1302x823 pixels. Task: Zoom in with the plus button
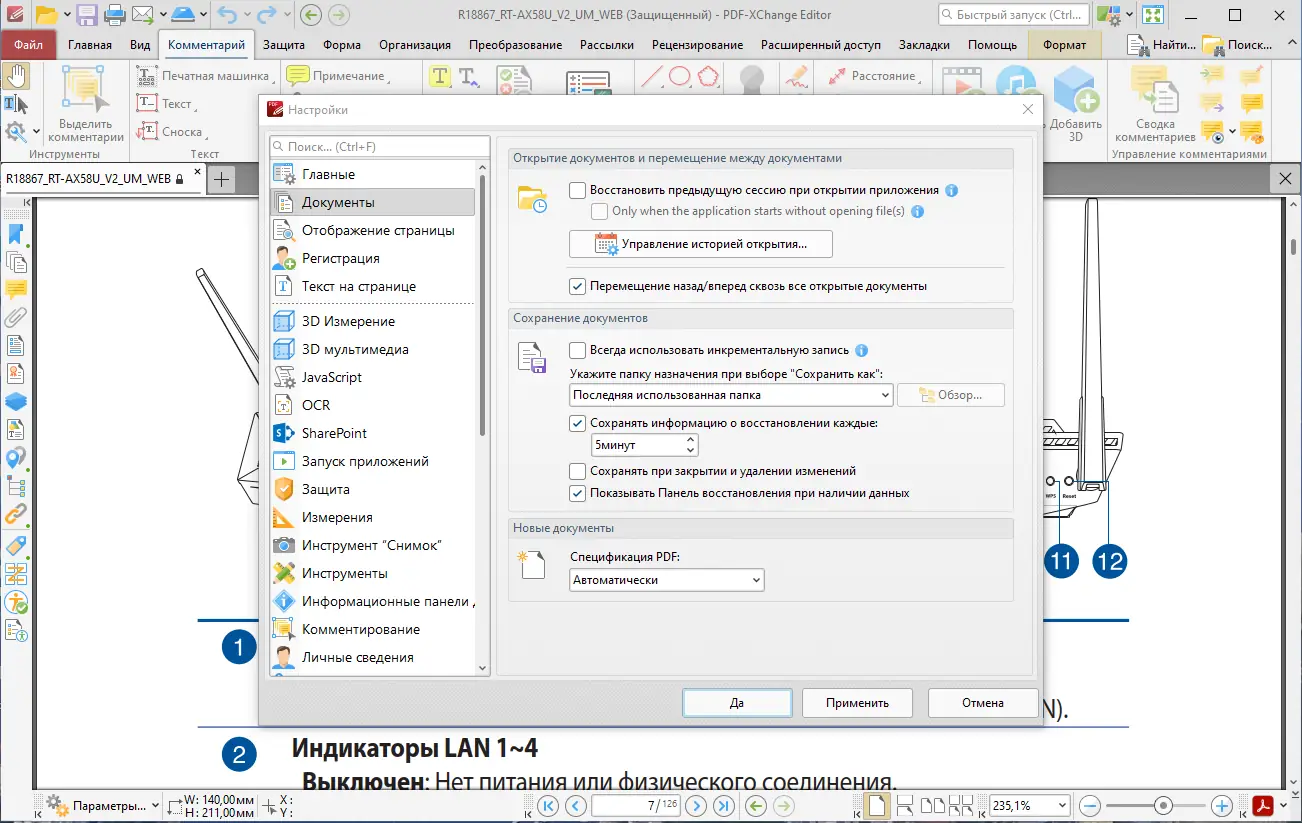point(1221,805)
